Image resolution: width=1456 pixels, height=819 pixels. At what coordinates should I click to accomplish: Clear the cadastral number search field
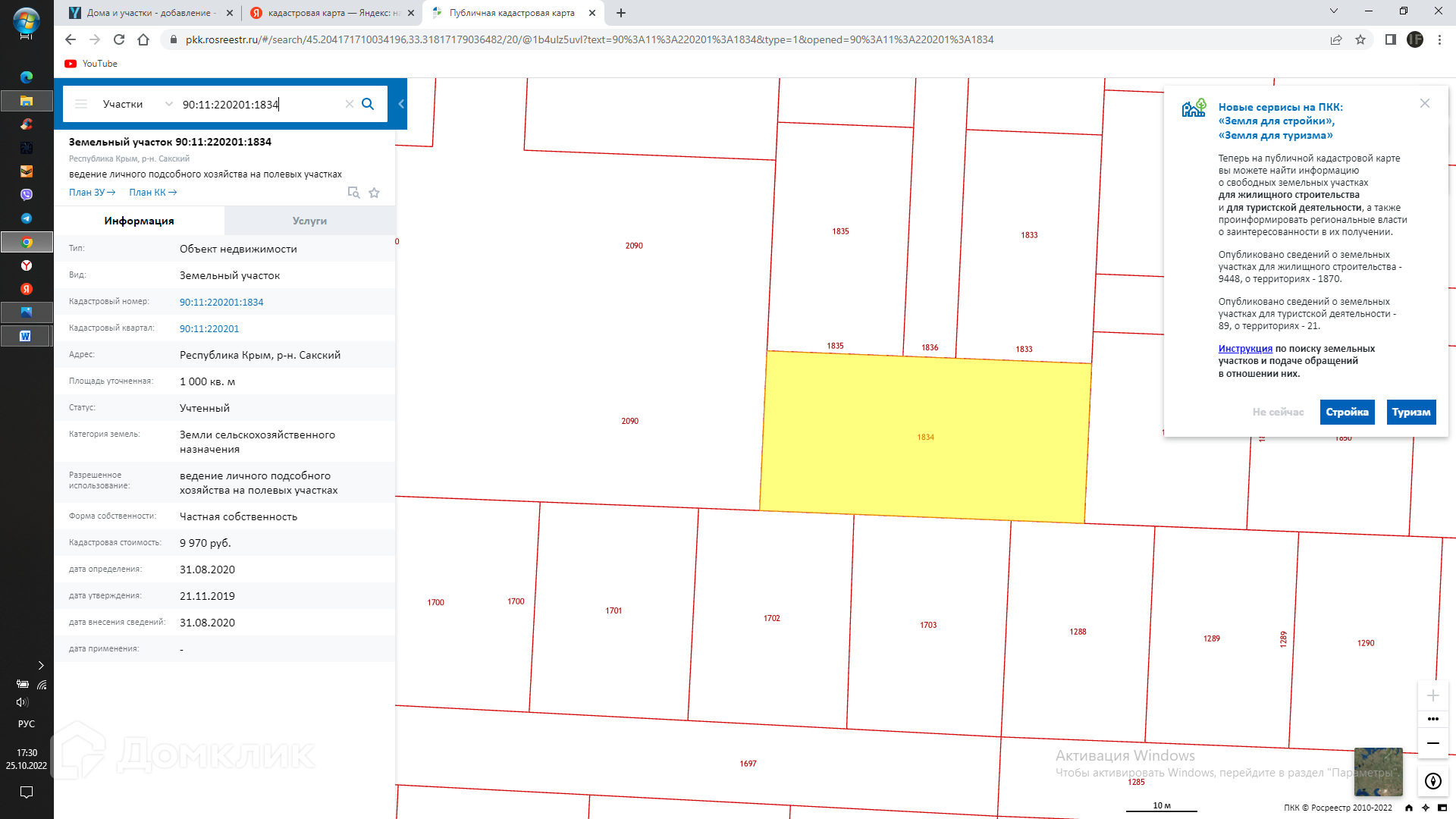click(x=350, y=104)
